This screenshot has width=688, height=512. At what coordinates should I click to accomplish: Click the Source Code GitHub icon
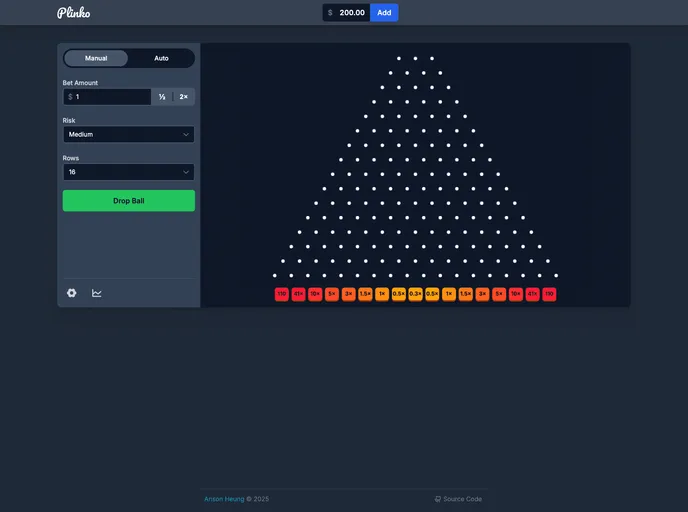(437, 499)
